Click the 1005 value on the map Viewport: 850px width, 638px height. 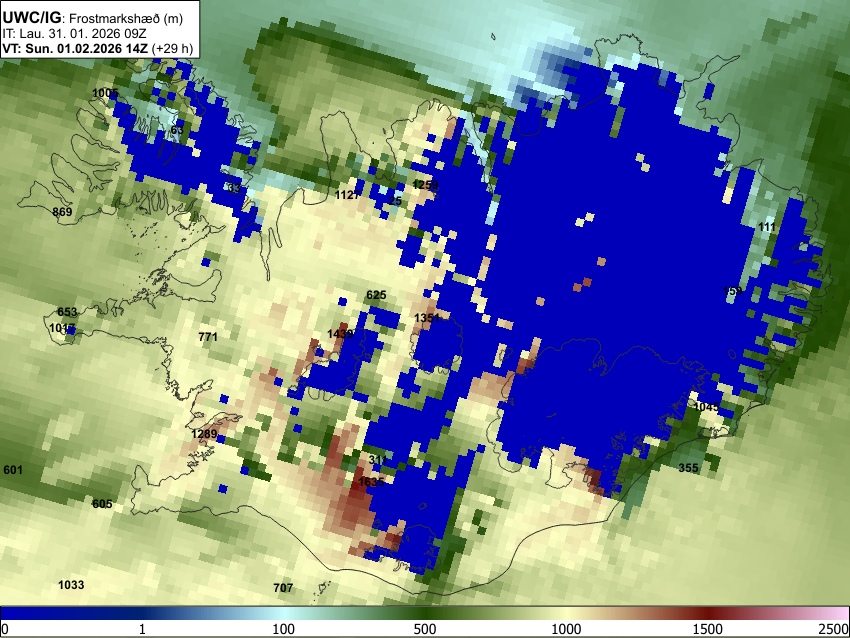[105, 93]
